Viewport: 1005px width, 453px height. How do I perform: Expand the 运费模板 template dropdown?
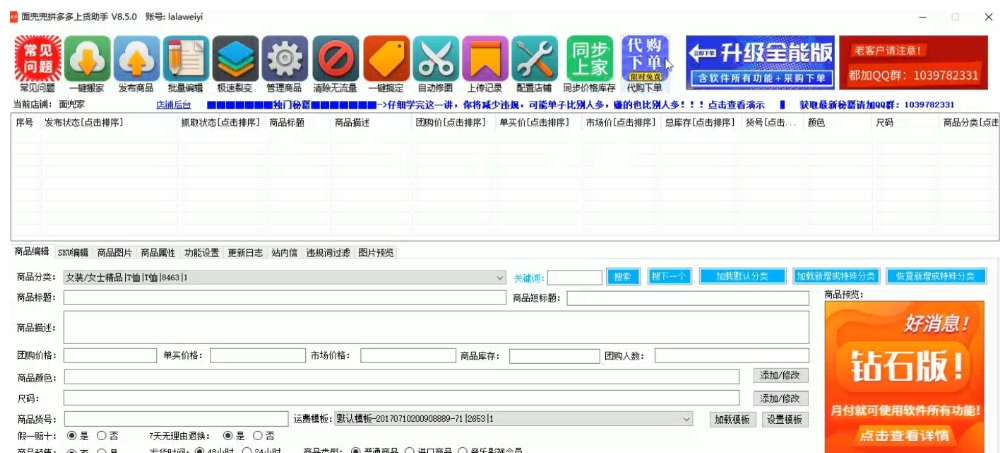tap(687, 419)
